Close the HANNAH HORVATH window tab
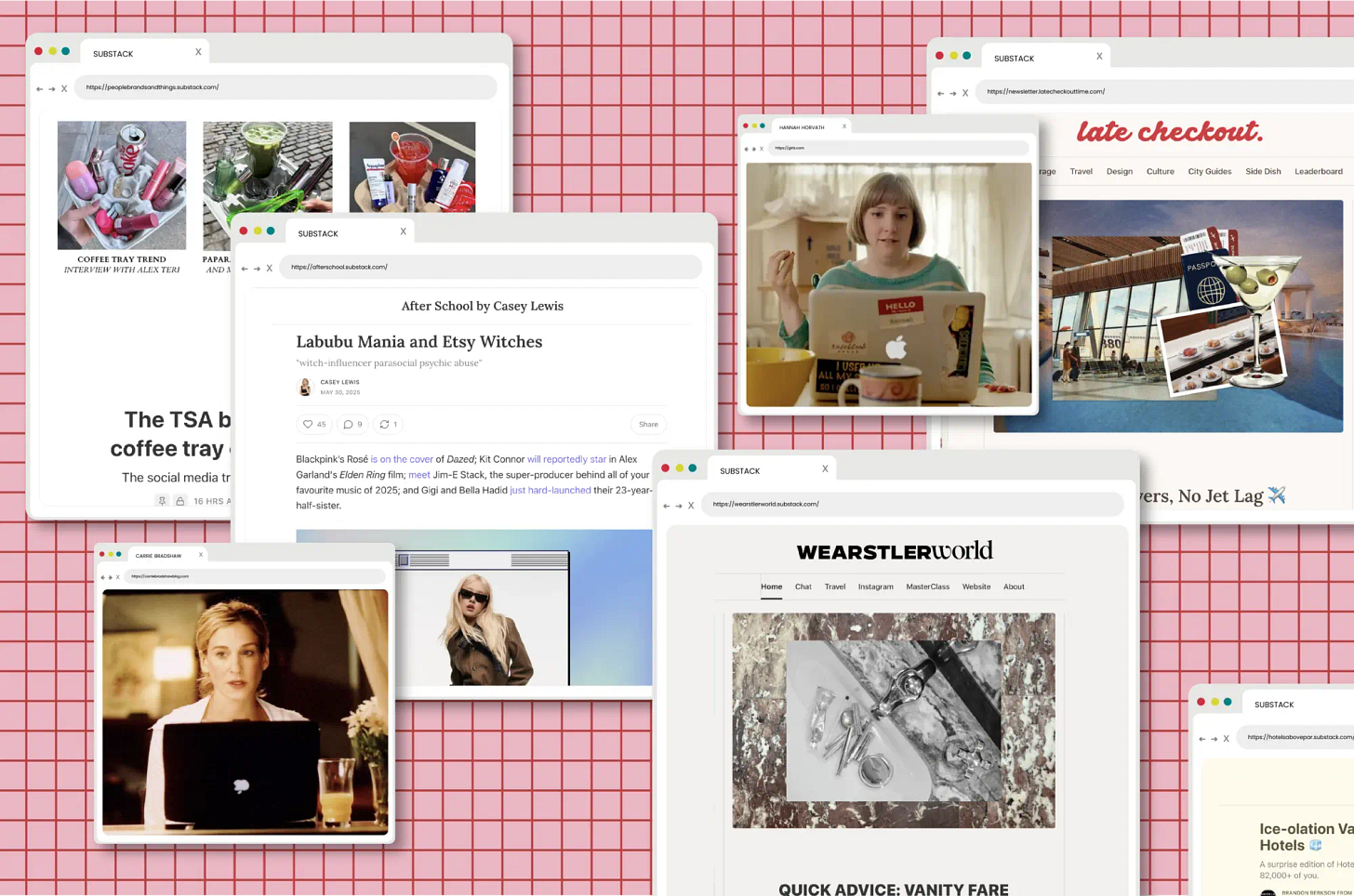The image size is (1354, 896). click(x=844, y=126)
